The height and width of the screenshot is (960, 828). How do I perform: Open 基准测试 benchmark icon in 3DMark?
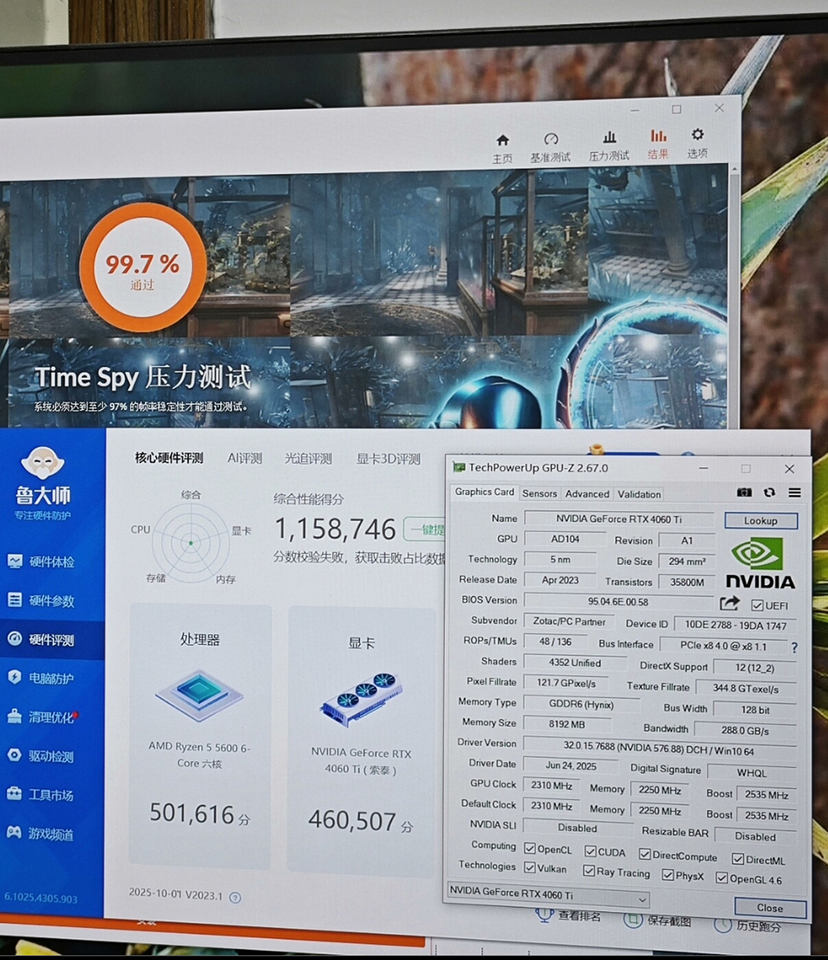tap(551, 148)
